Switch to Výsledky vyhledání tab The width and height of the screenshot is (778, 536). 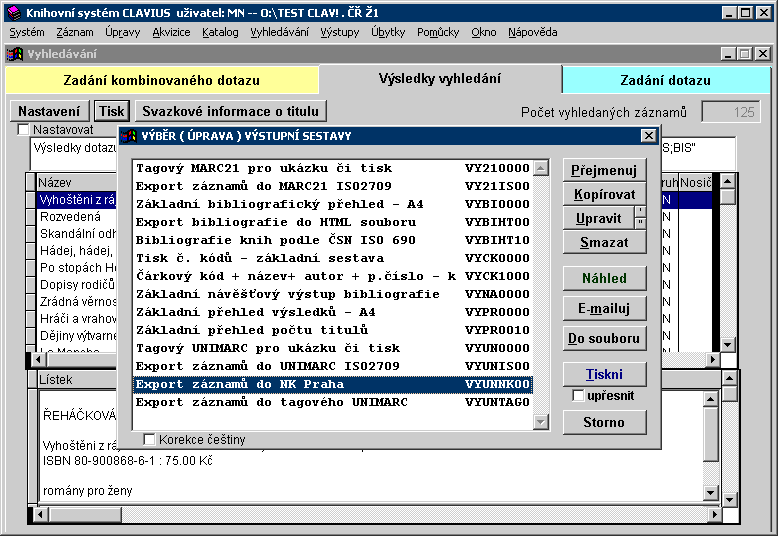pyautogui.click(x=440, y=78)
